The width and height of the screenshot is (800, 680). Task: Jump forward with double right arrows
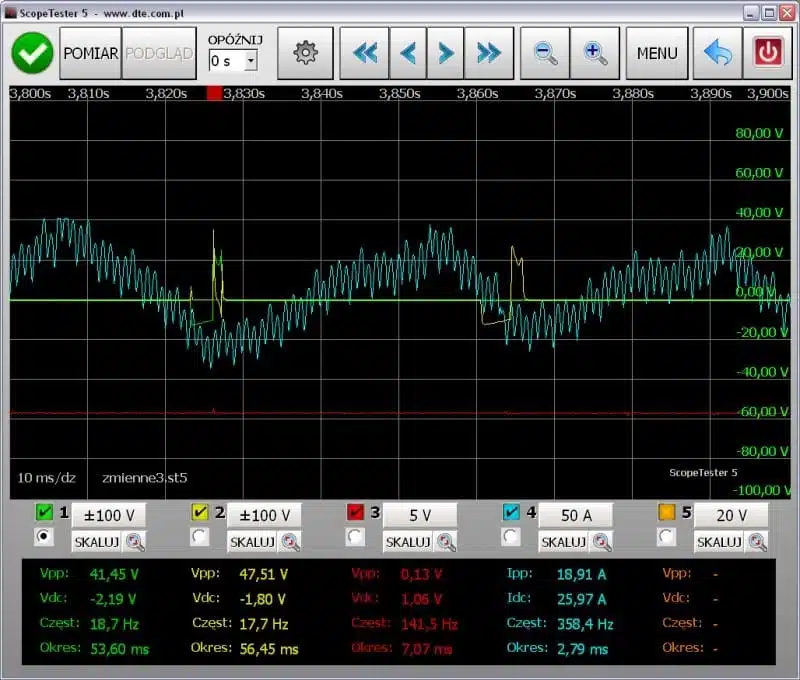(x=489, y=54)
